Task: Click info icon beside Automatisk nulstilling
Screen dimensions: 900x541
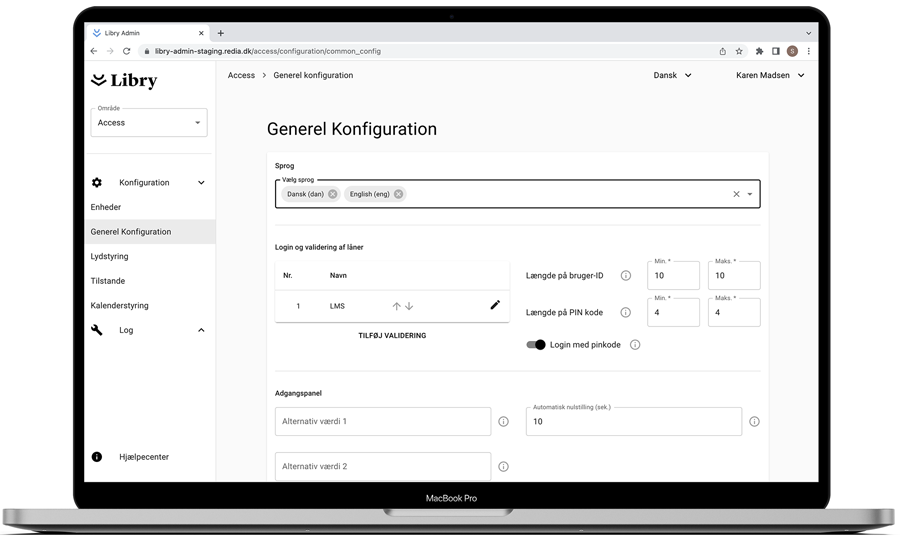Action: (754, 422)
